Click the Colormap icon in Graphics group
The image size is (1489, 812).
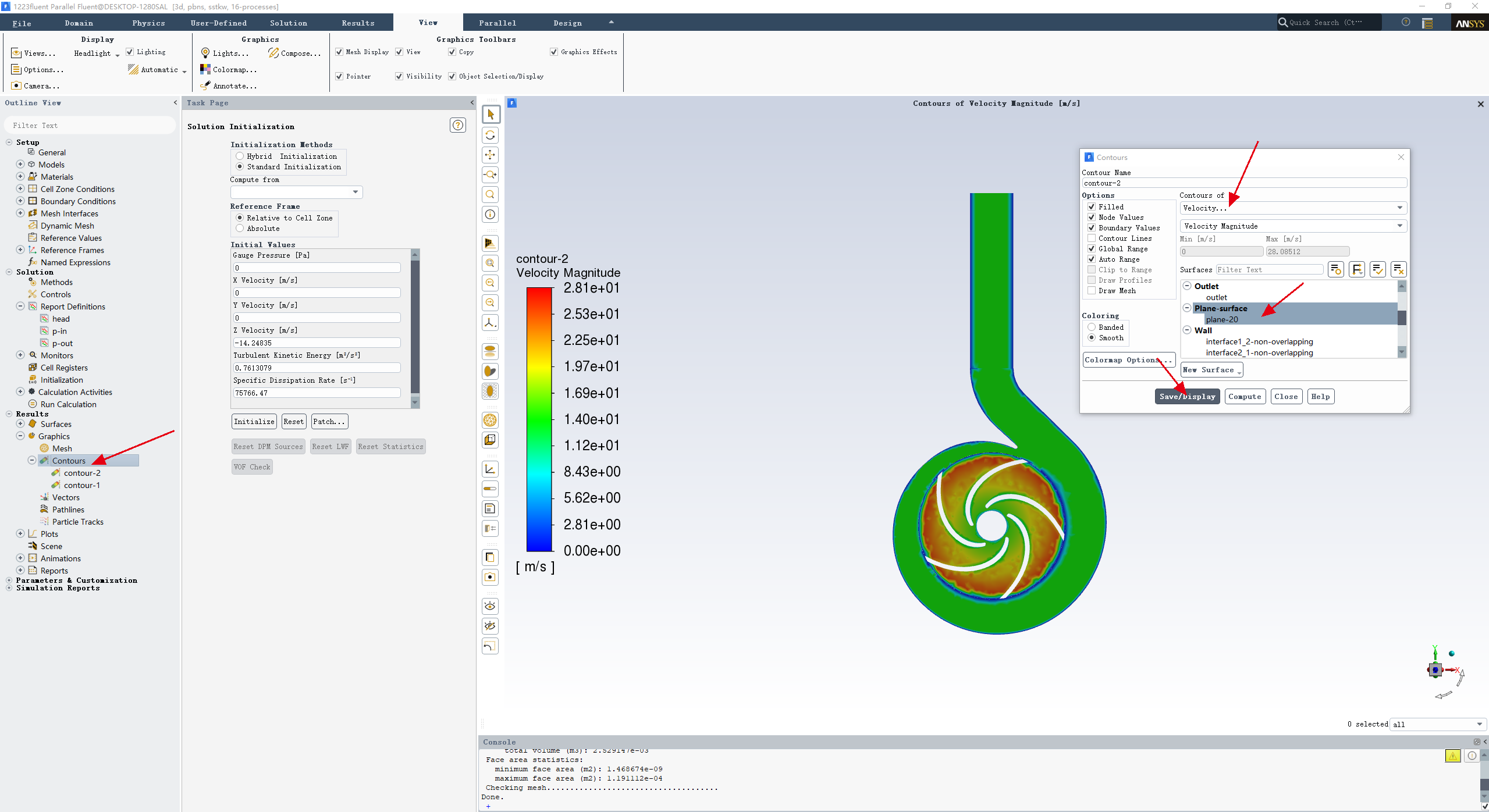coord(205,69)
